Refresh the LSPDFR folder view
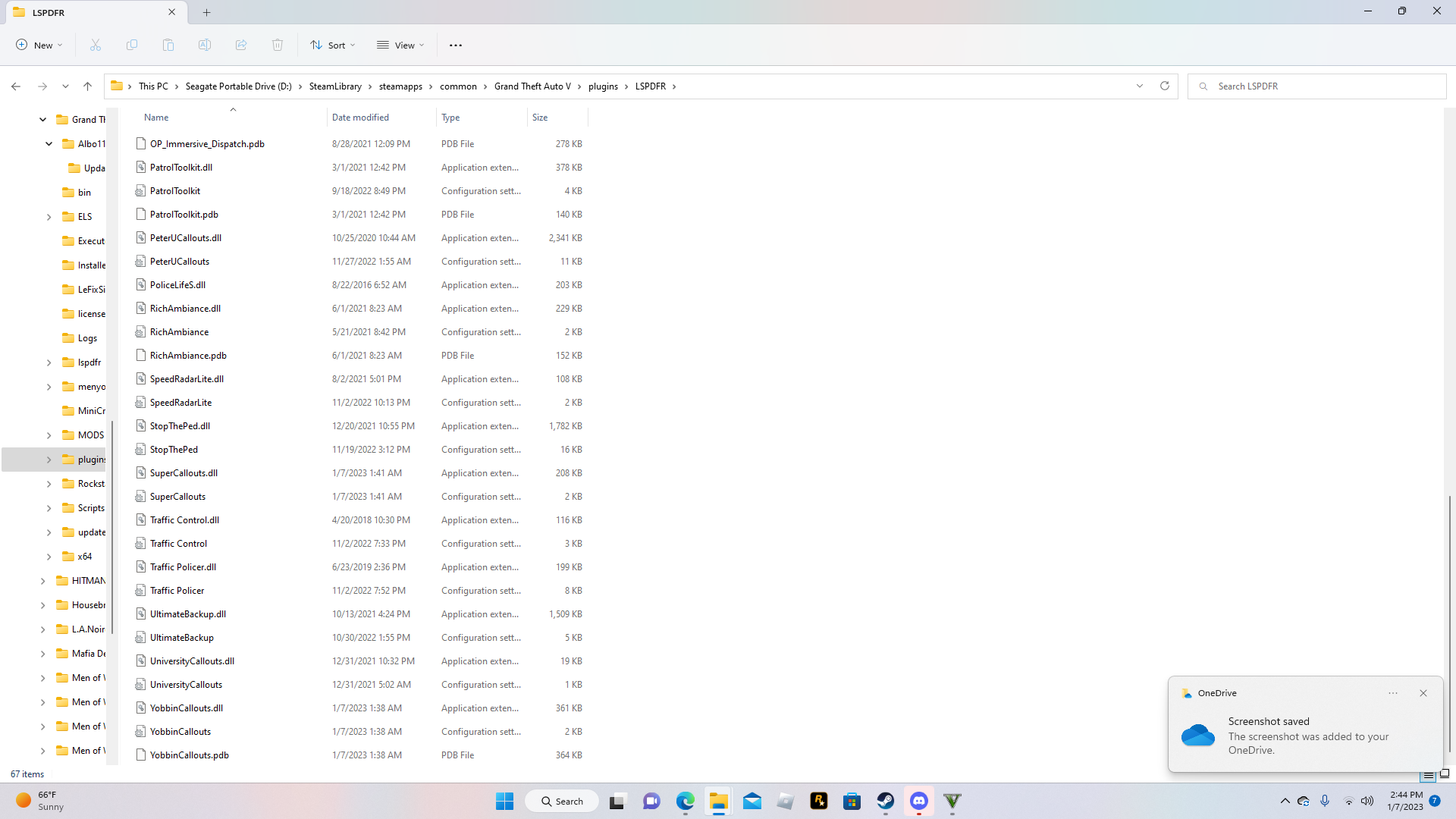The width and height of the screenshot is (1456, 819). pos(1165,86)
